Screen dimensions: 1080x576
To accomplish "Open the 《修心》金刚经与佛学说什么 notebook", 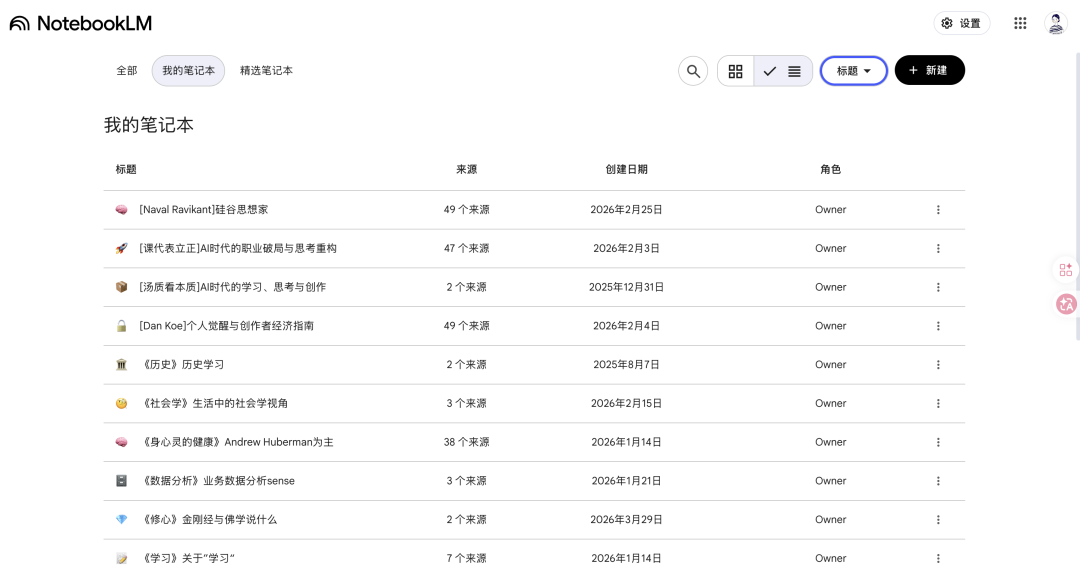I will 208,520.
